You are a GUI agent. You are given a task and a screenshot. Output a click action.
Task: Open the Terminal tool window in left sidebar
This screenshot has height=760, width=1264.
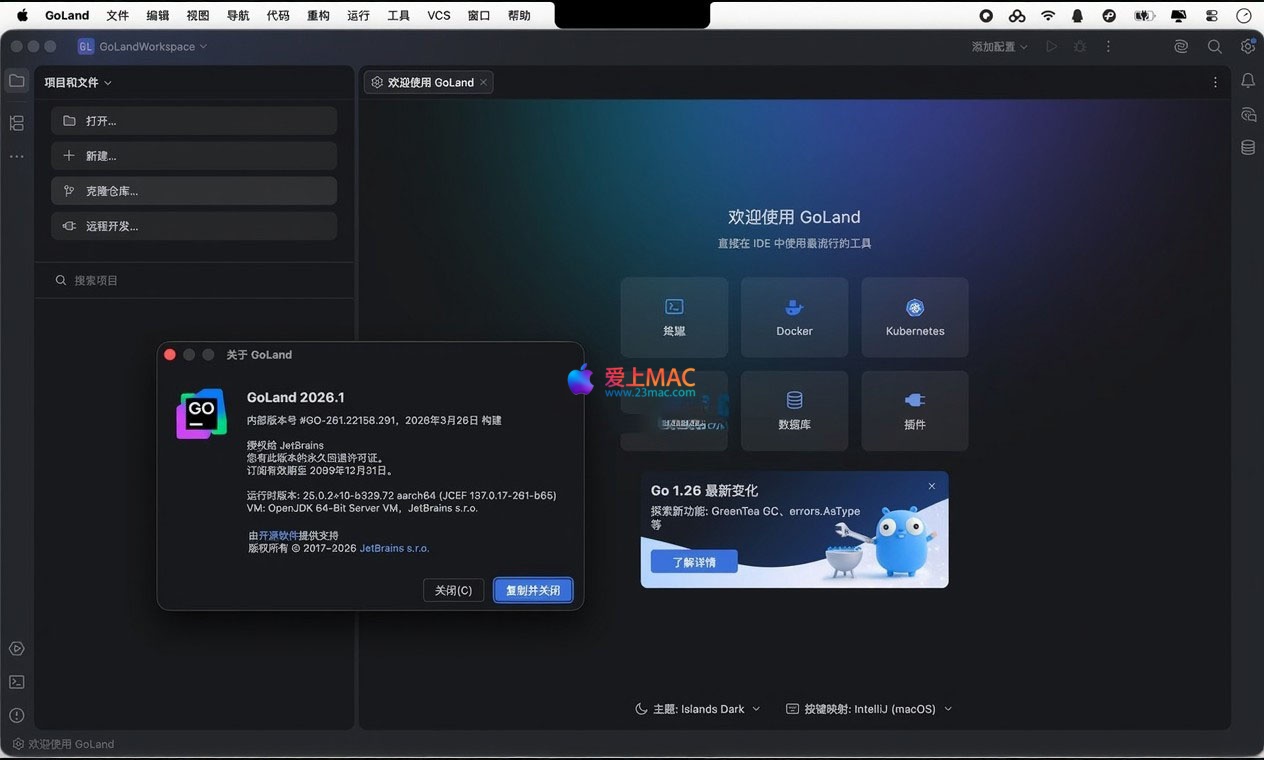(17, 682)
